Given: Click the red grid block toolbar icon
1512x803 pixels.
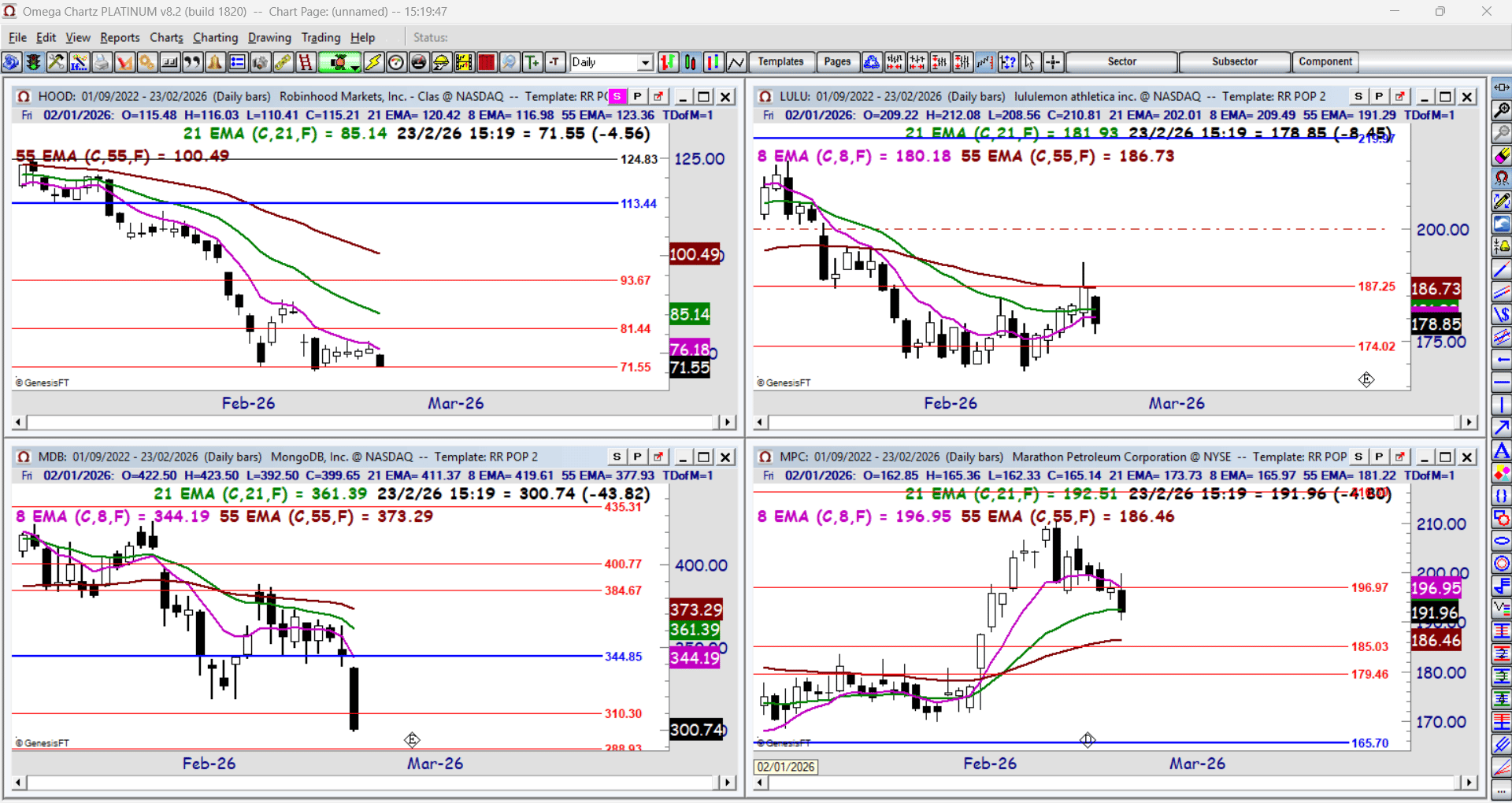Looking at the screenshot, I should pos(487,62).
